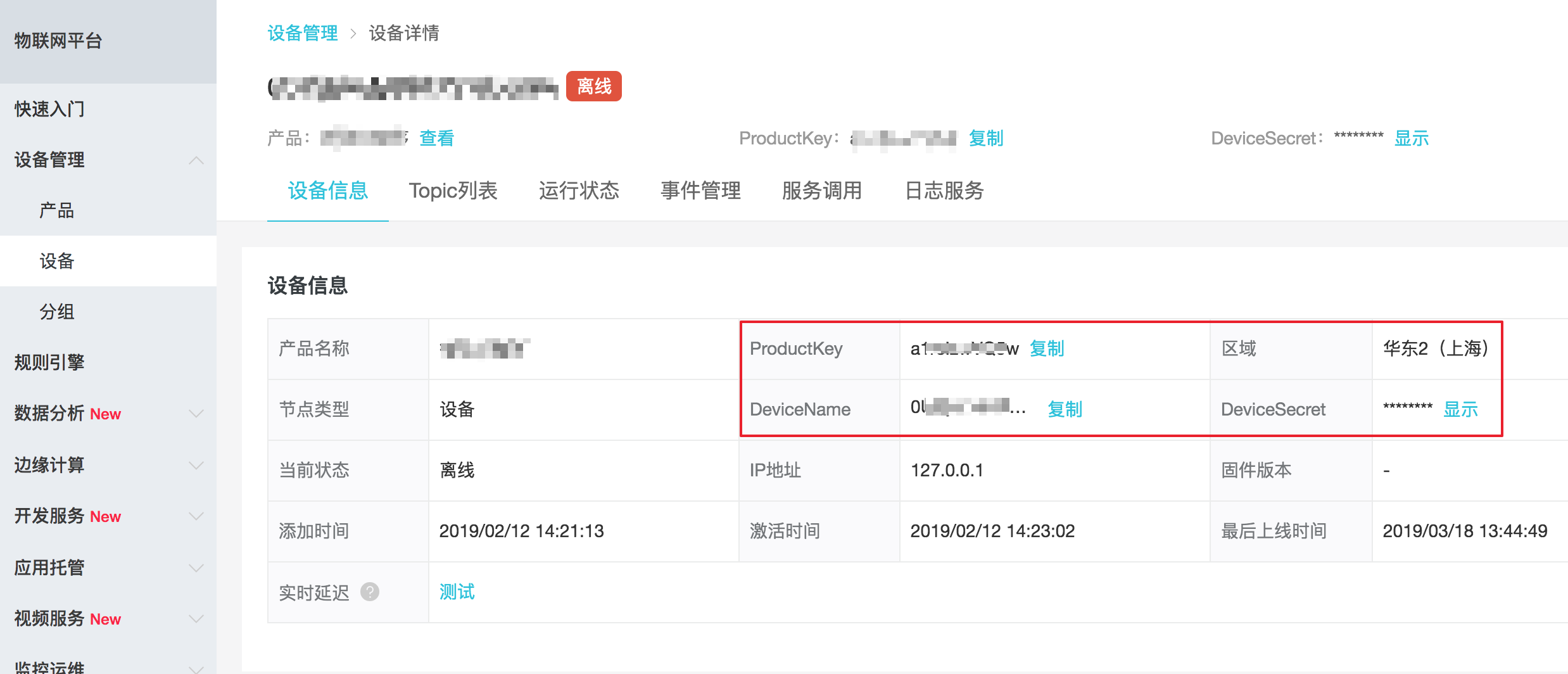Open 快速入门 in the sidebar

coord(49,109)
